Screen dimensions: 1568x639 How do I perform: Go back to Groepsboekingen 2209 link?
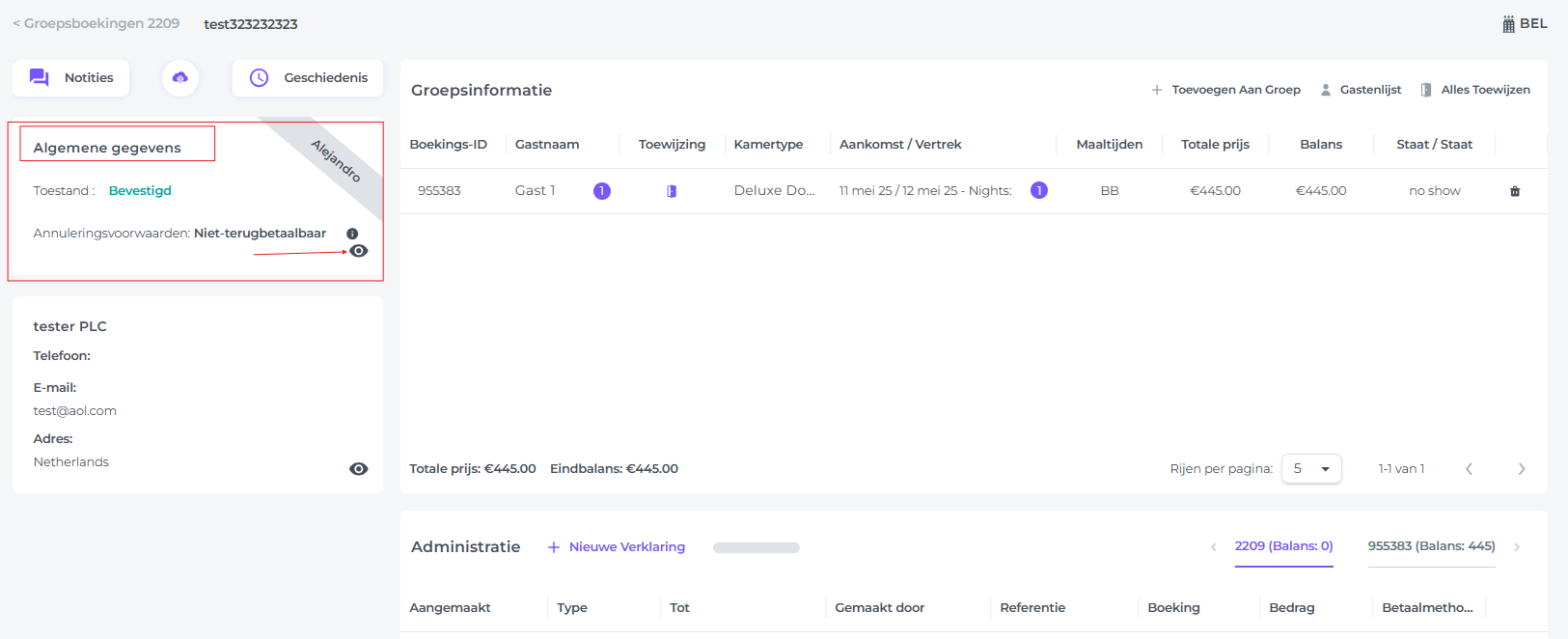click(x=96, y=23)
